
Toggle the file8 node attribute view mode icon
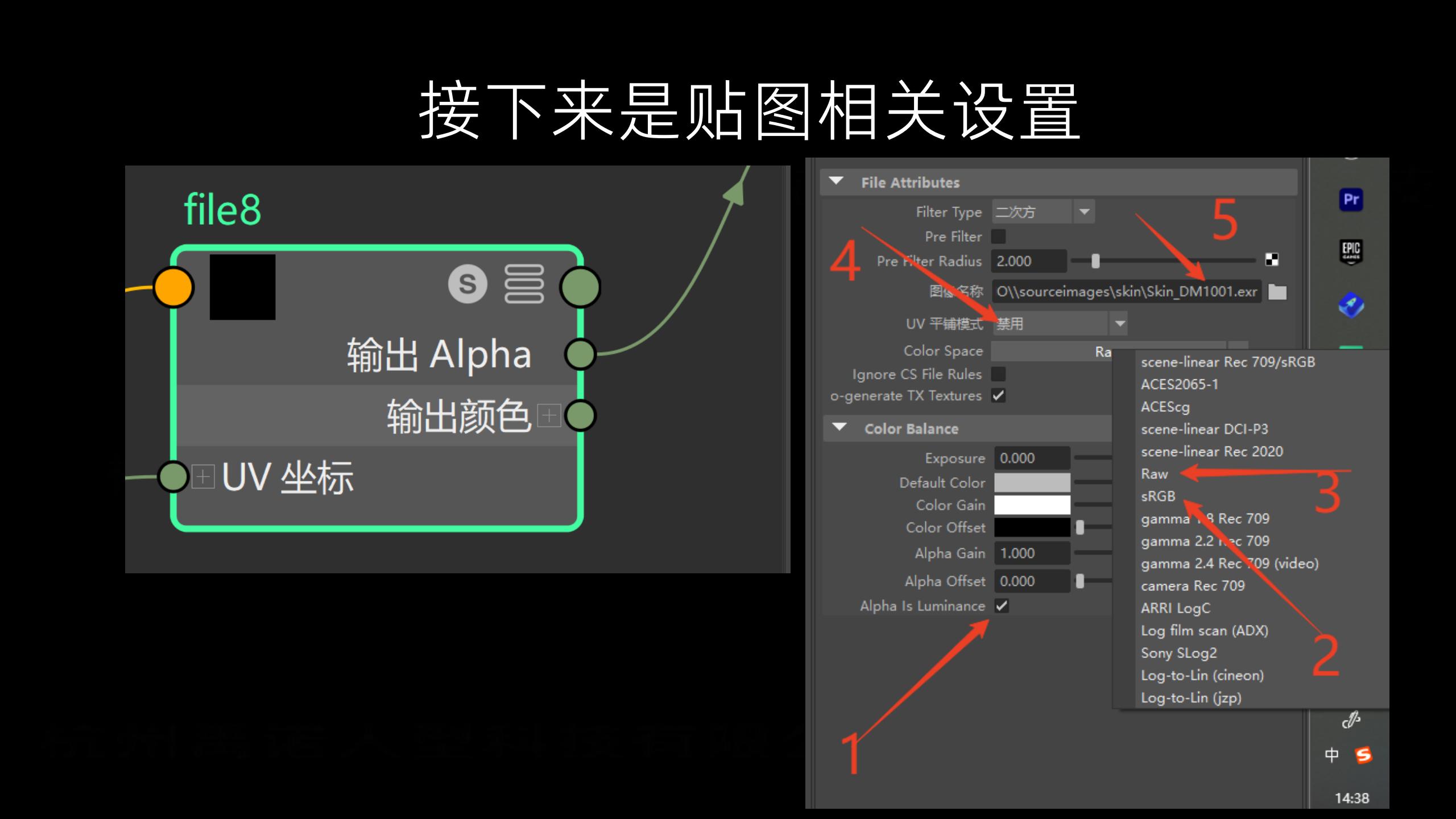tap(524, 284)
